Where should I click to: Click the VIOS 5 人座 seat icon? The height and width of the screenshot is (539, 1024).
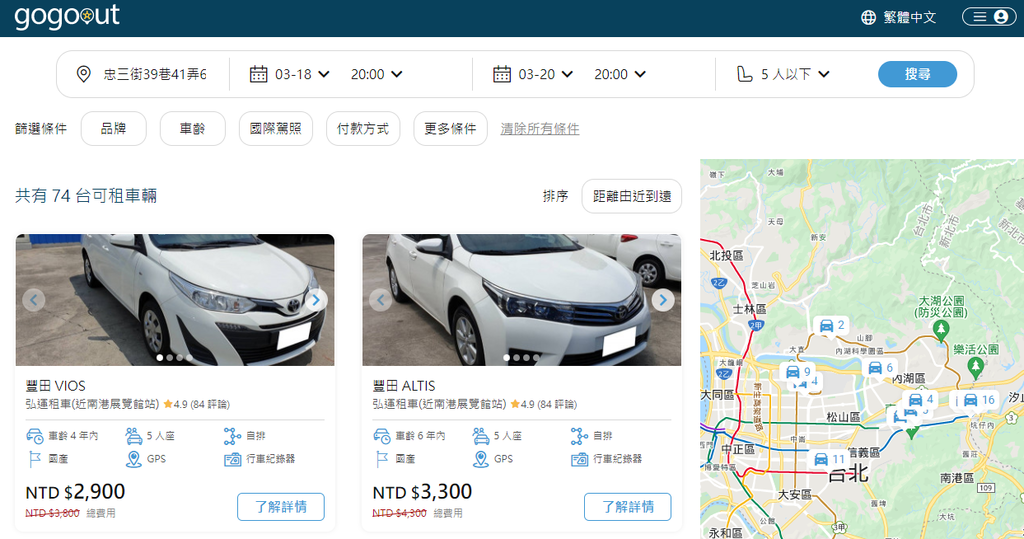pyautogui.click(x=134, y=436)
